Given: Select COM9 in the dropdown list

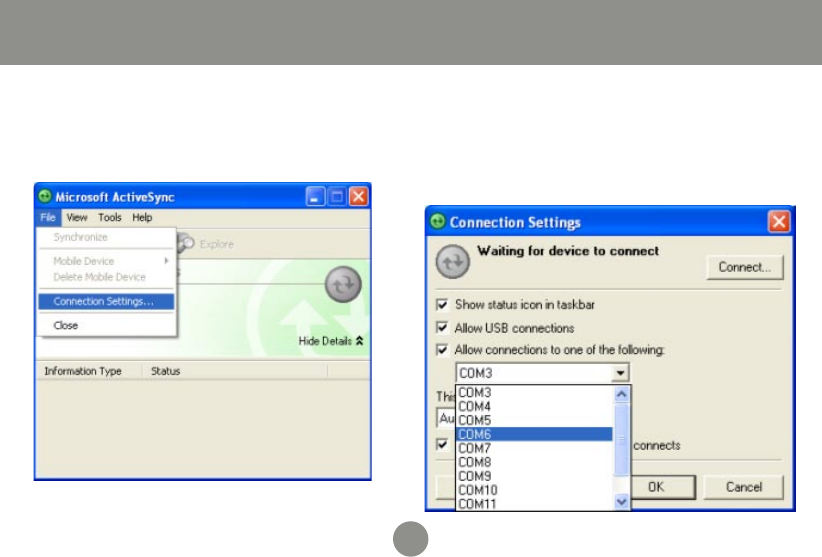Looking at the screenshot, I should tap(534, 476).
